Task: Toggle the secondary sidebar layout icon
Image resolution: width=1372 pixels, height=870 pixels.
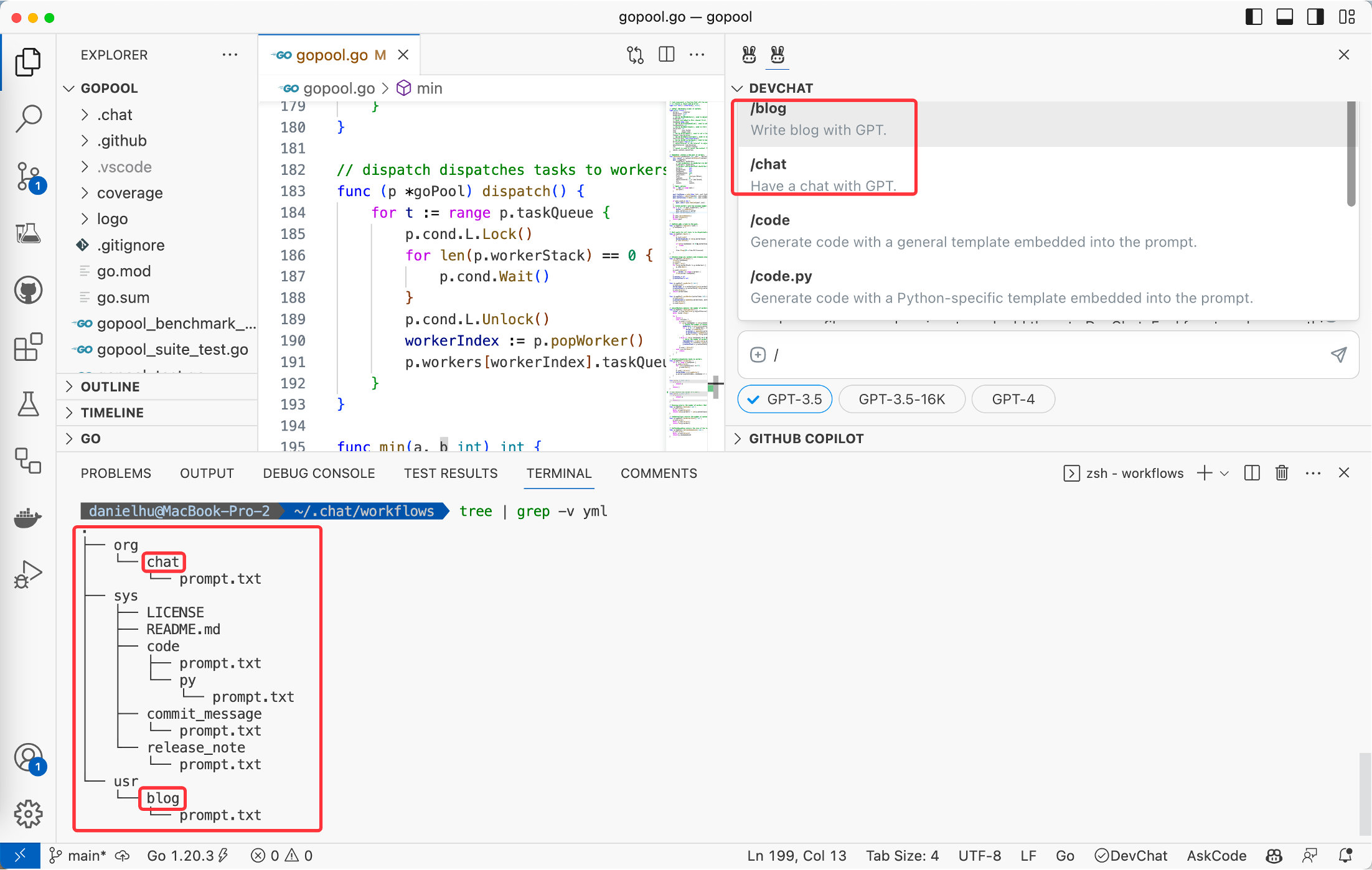Action: [1315, 17]
